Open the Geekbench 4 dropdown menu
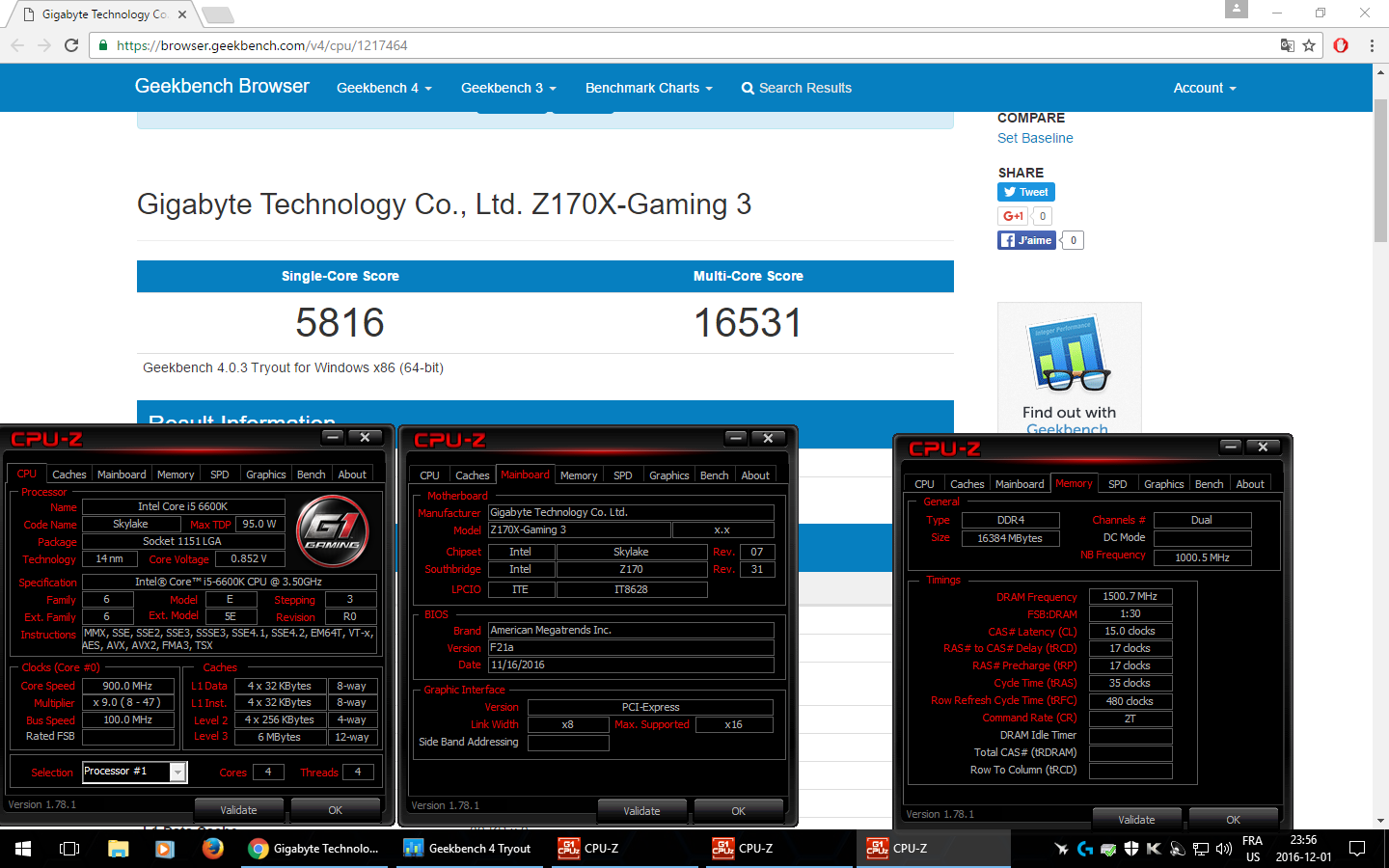 pyautogui.click(x=384, y=88)
